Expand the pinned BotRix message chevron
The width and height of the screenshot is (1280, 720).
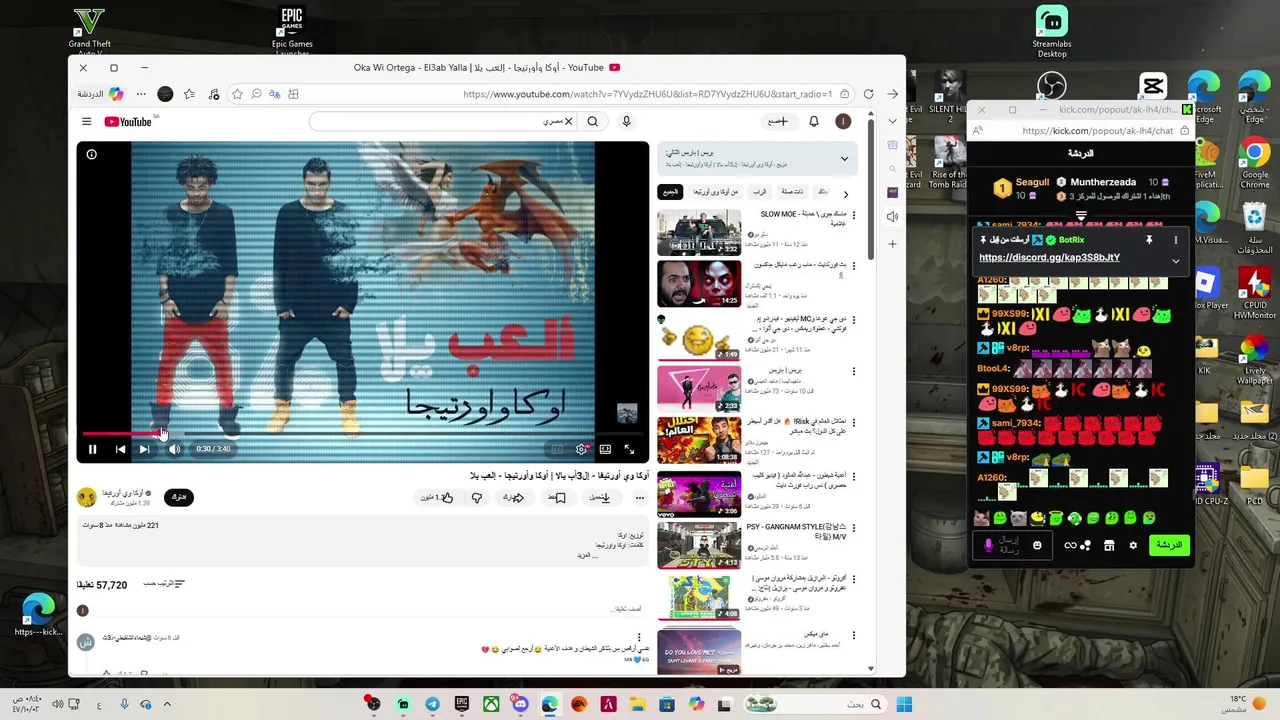(1175, 261)
